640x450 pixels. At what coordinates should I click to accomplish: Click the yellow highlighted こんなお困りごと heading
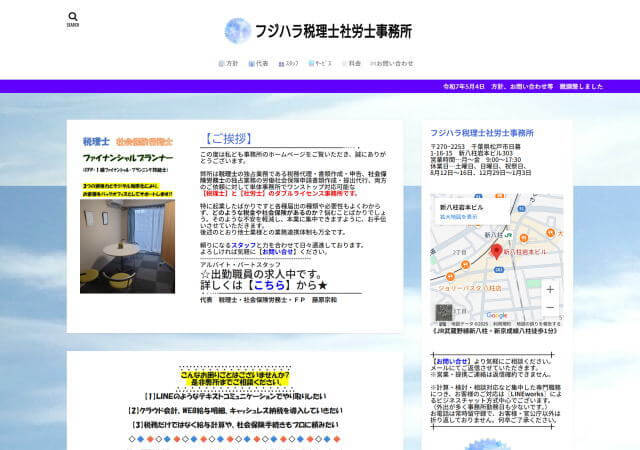point(235,379)
